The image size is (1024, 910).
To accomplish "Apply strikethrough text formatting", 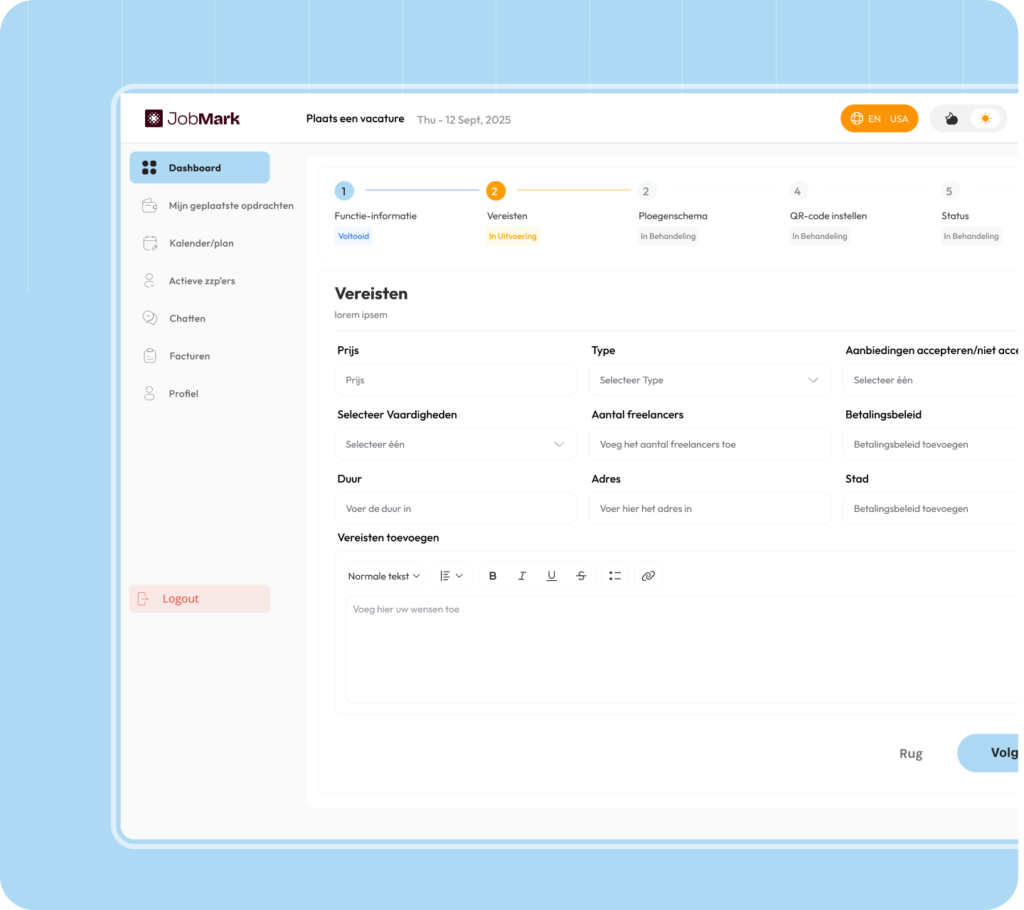I will point(581,576).
